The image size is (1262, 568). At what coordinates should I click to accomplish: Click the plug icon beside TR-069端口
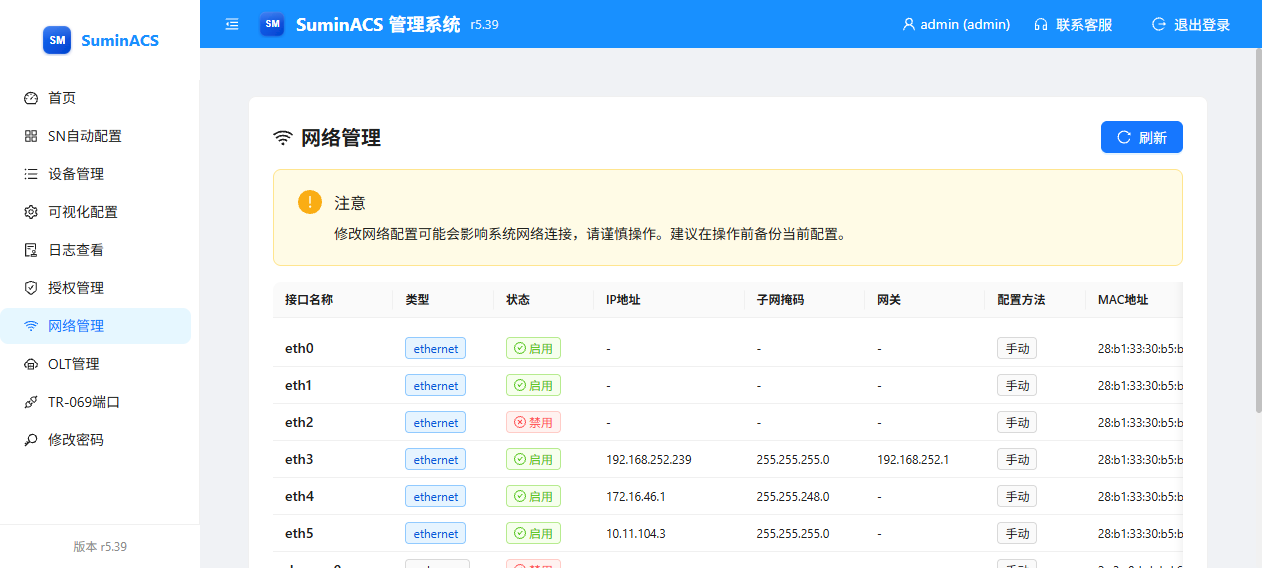pyautogui.click(x=31, y=402)
